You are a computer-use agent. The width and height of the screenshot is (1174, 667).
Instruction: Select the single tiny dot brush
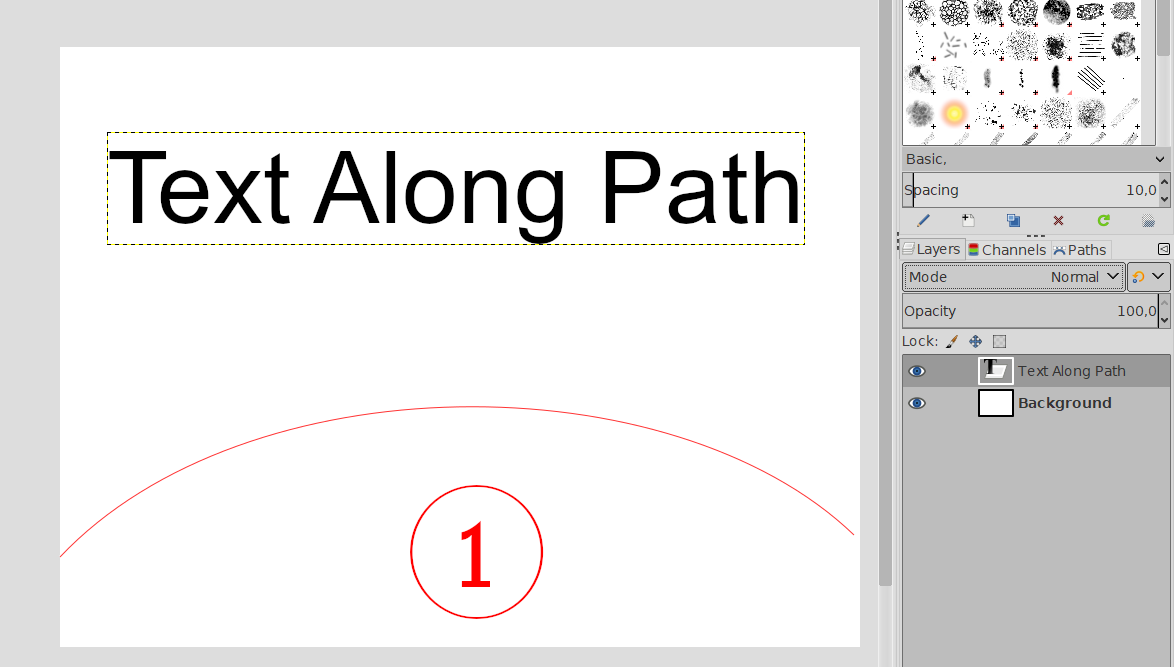pyautogui.click(x=1123, y=79)
